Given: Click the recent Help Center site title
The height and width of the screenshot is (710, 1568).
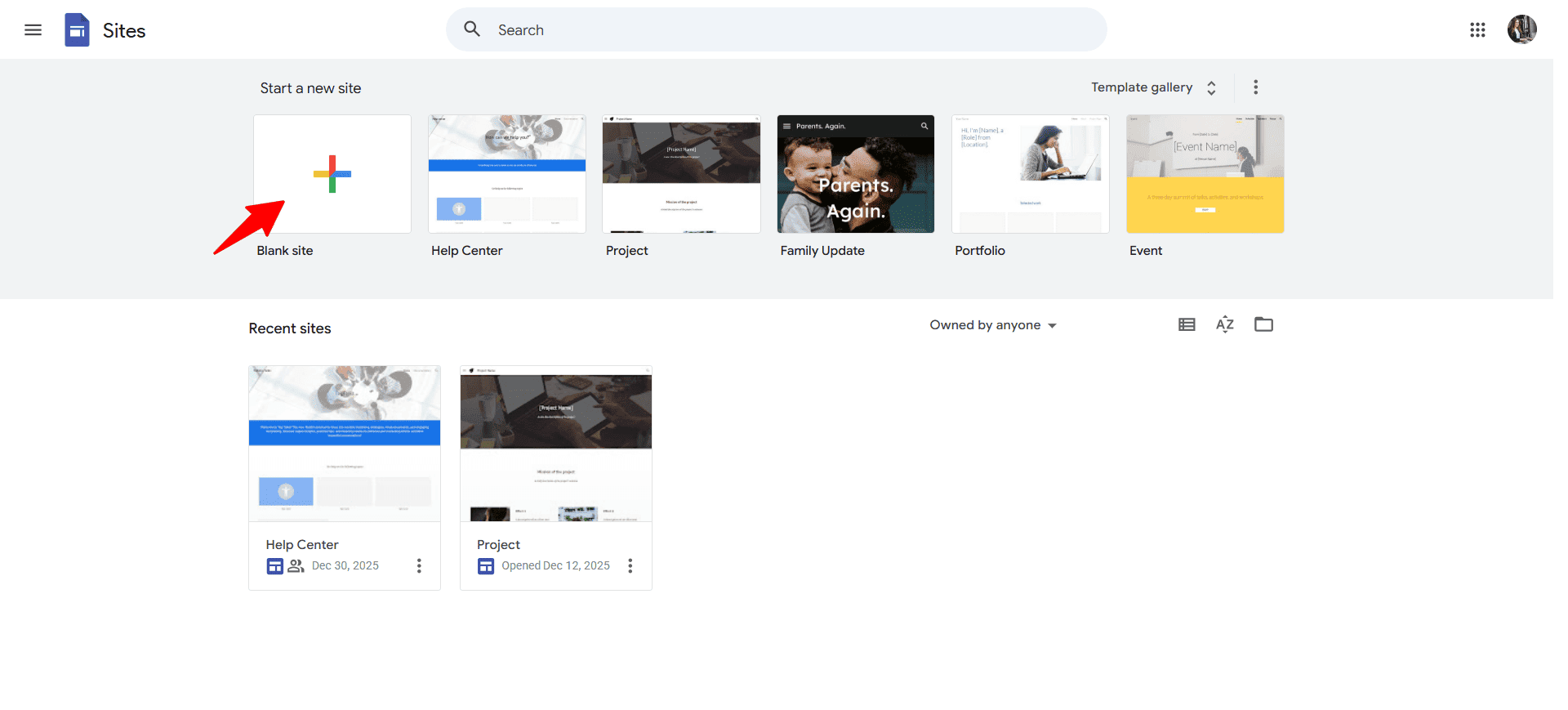Looking at the screenshot, I should coord(302,545).
